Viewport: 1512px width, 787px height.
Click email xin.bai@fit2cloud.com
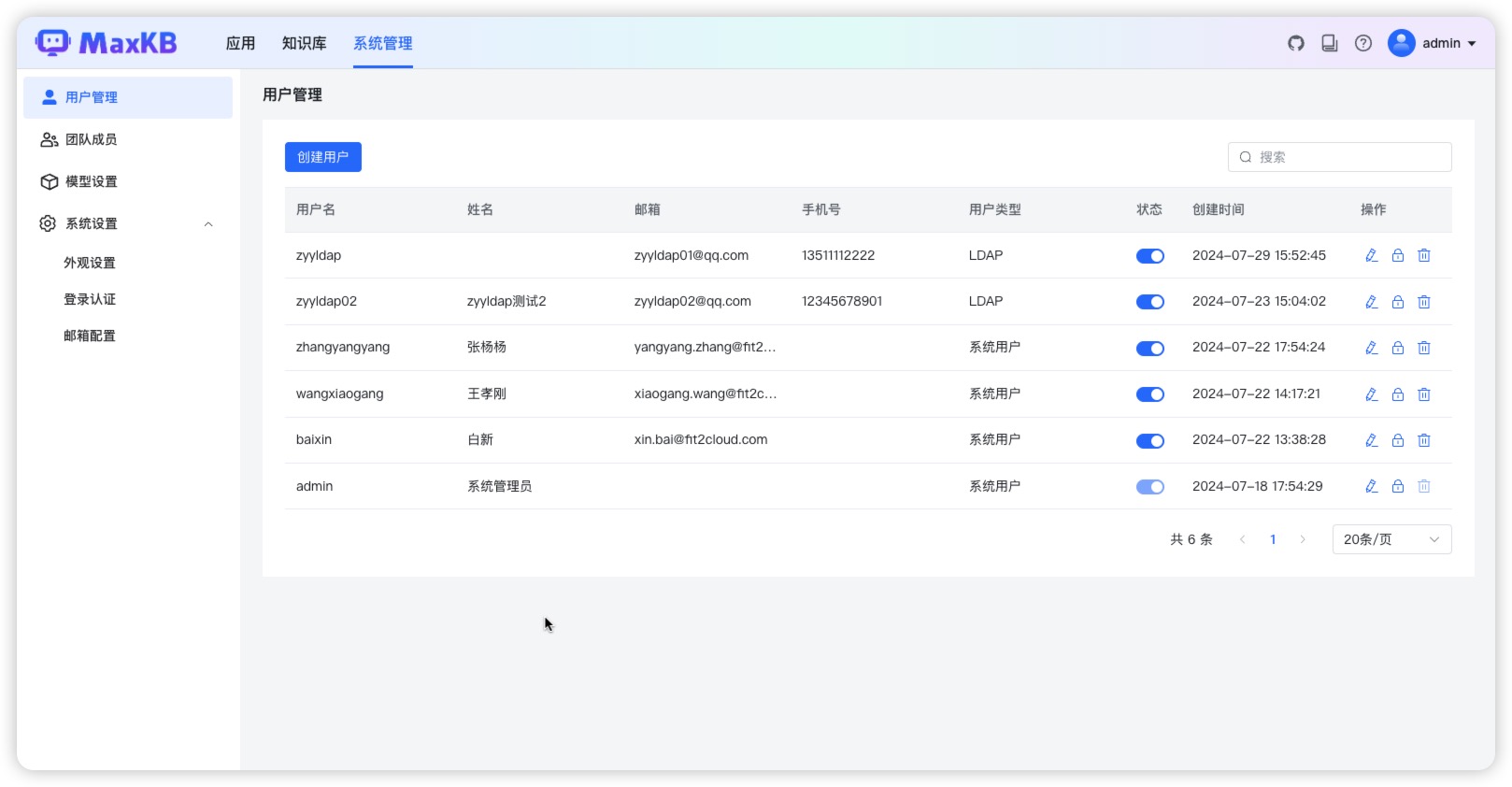[701, 439]
